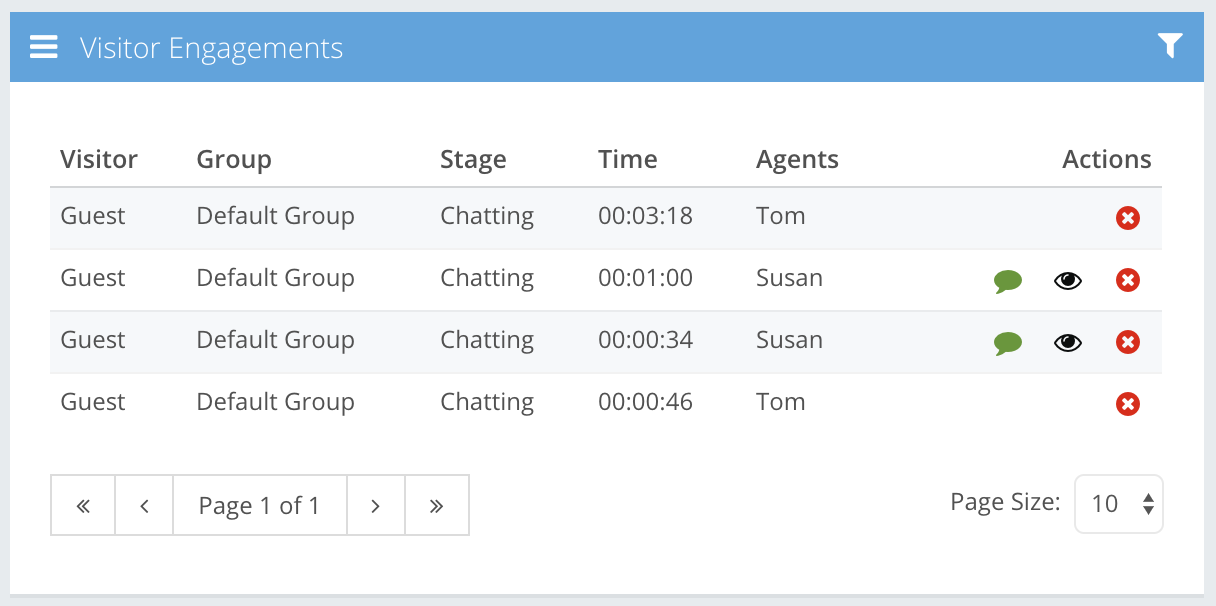Sort by the Stage column header
The height and width of the screenshot is (606, 1216).
click(473, 160)
